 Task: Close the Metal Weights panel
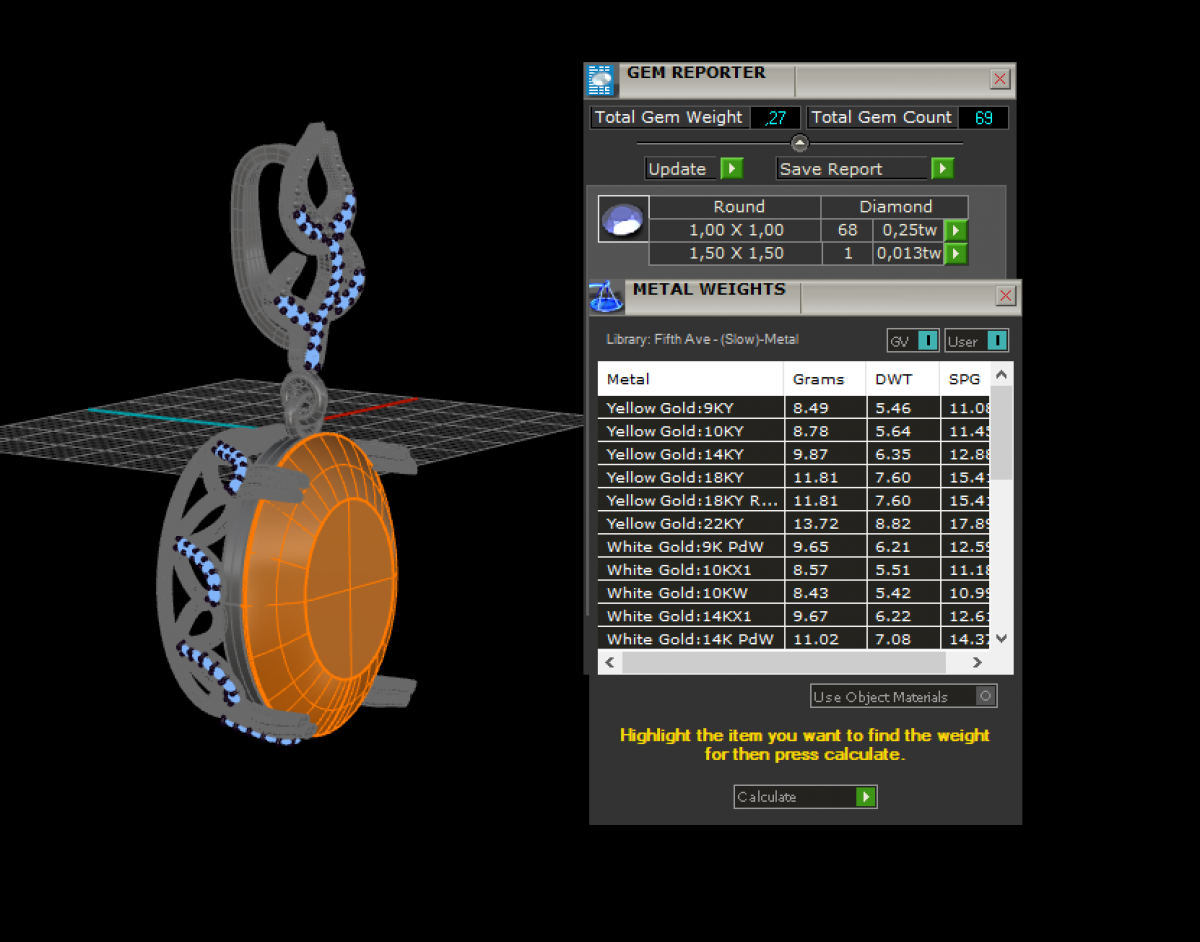click(1005, 296)
